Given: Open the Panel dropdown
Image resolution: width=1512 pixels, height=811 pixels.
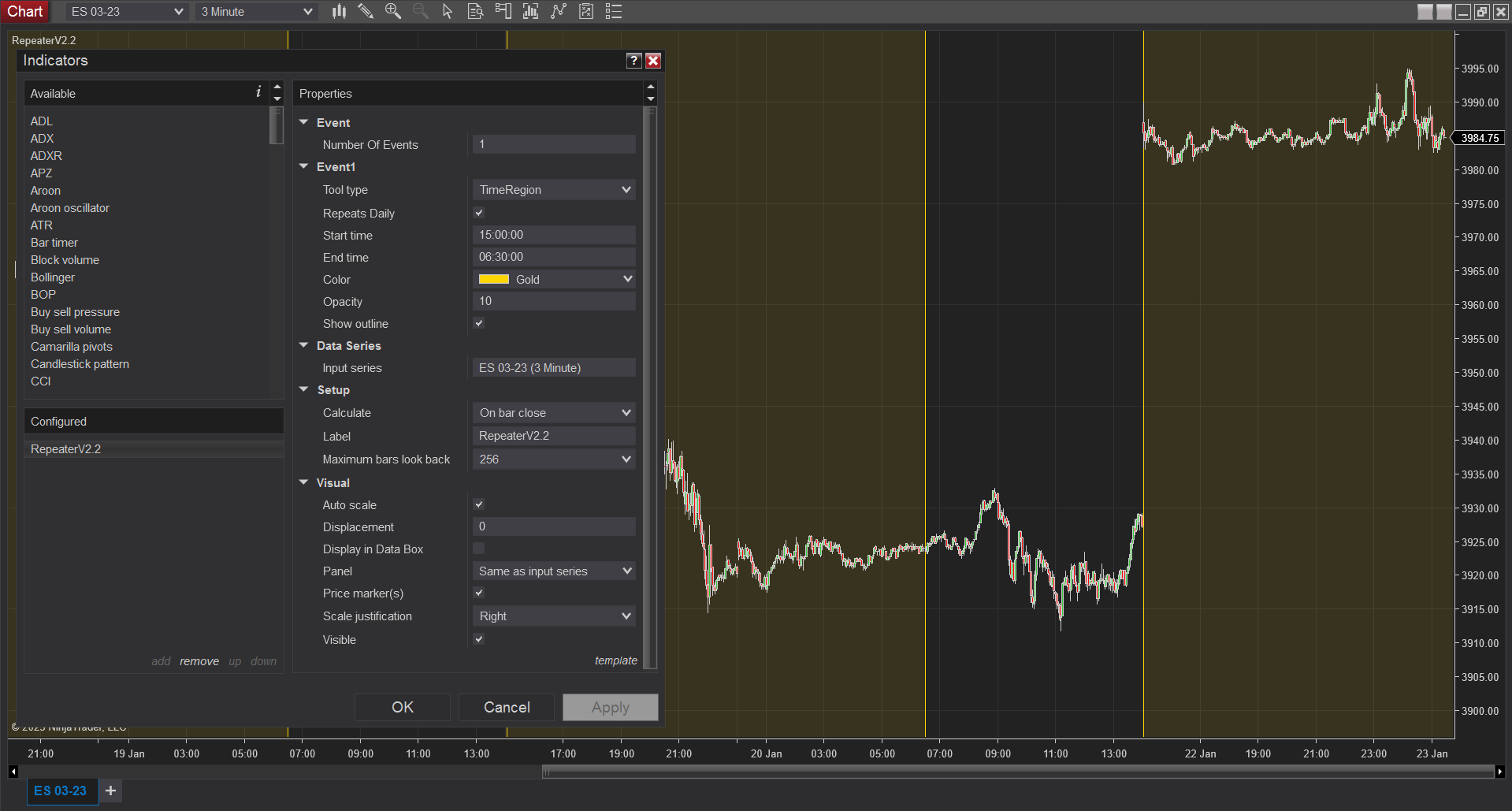Looking at the screenshot, I should point(554,571).
